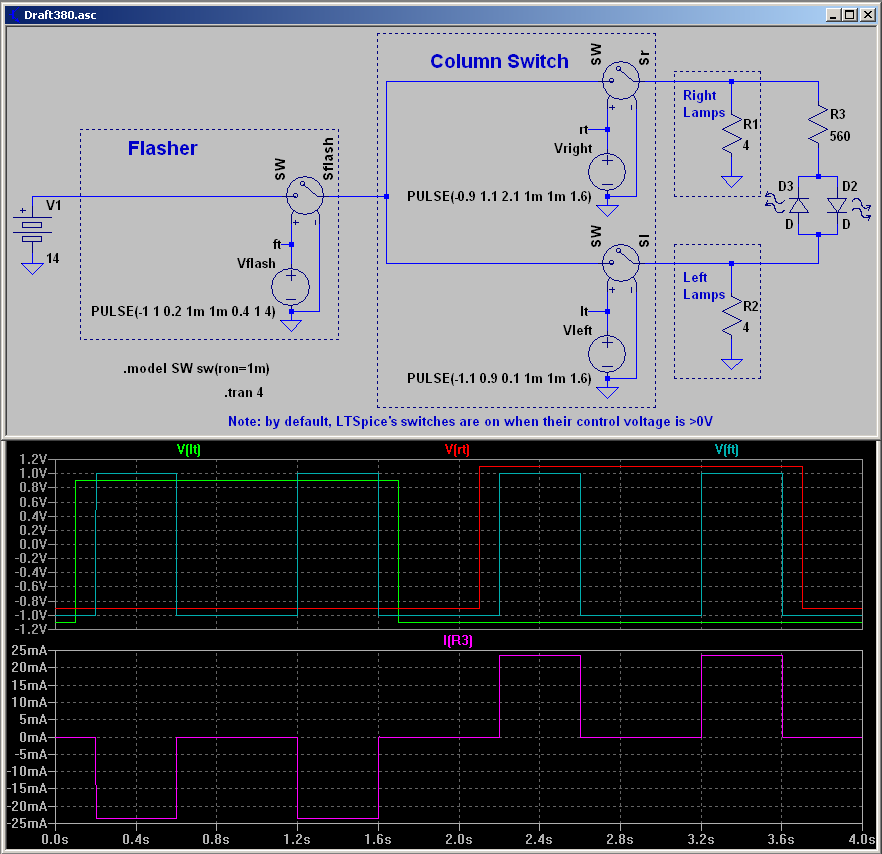This screenshot has width=882, height=854.
Task: Click the Sl switch symbol
Action: coord(621,263)
